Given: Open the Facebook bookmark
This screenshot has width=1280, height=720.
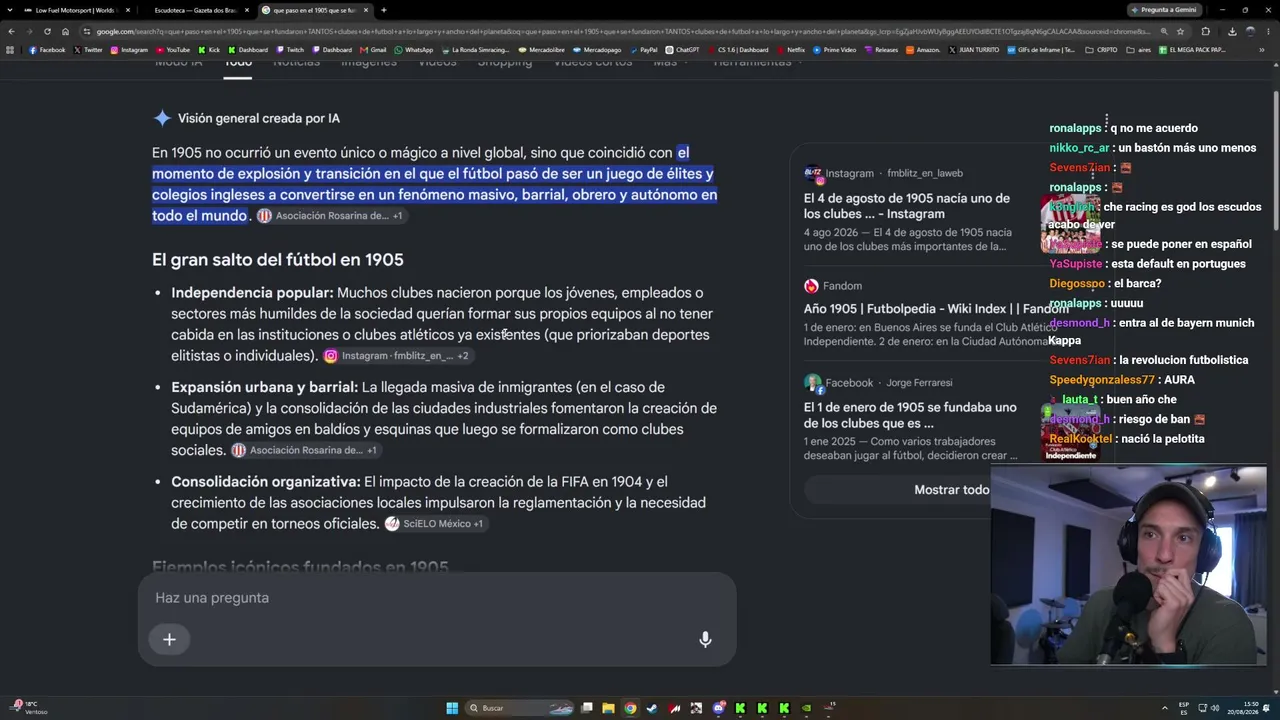Looking at the screenshot, I should [47, 50].
